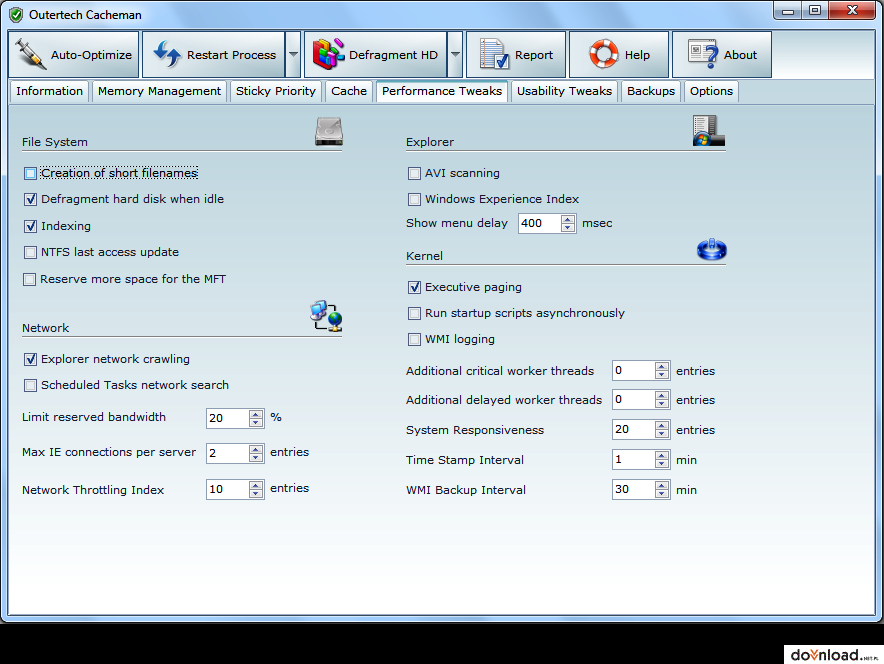The height and width of the screenshot is (664, 884).
Task: Click the Max IE connections value field
Action: [x=228, y=453]
